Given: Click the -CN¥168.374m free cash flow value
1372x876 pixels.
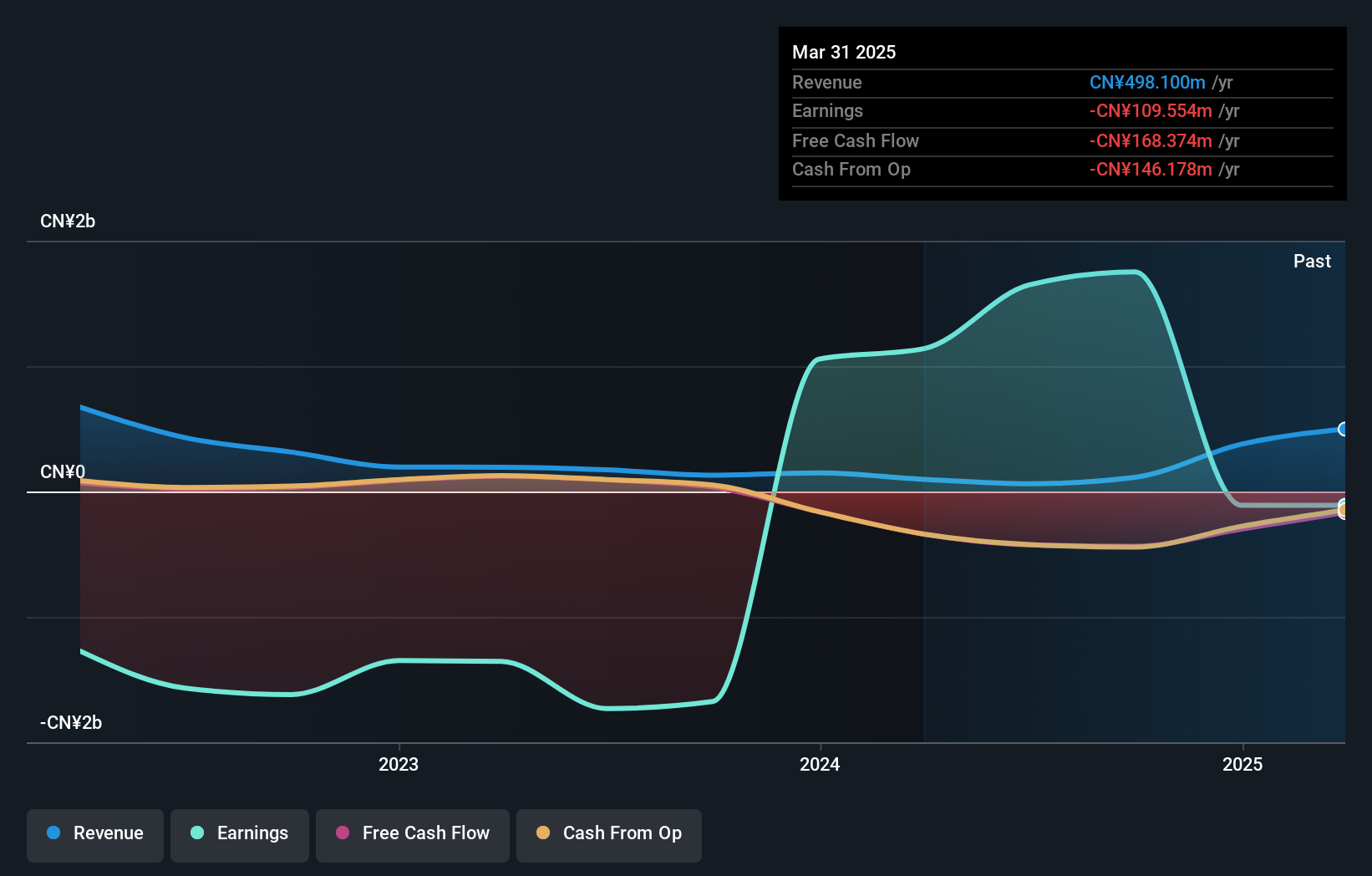Looking at the screenshot, I should [x=1151, y=140].
